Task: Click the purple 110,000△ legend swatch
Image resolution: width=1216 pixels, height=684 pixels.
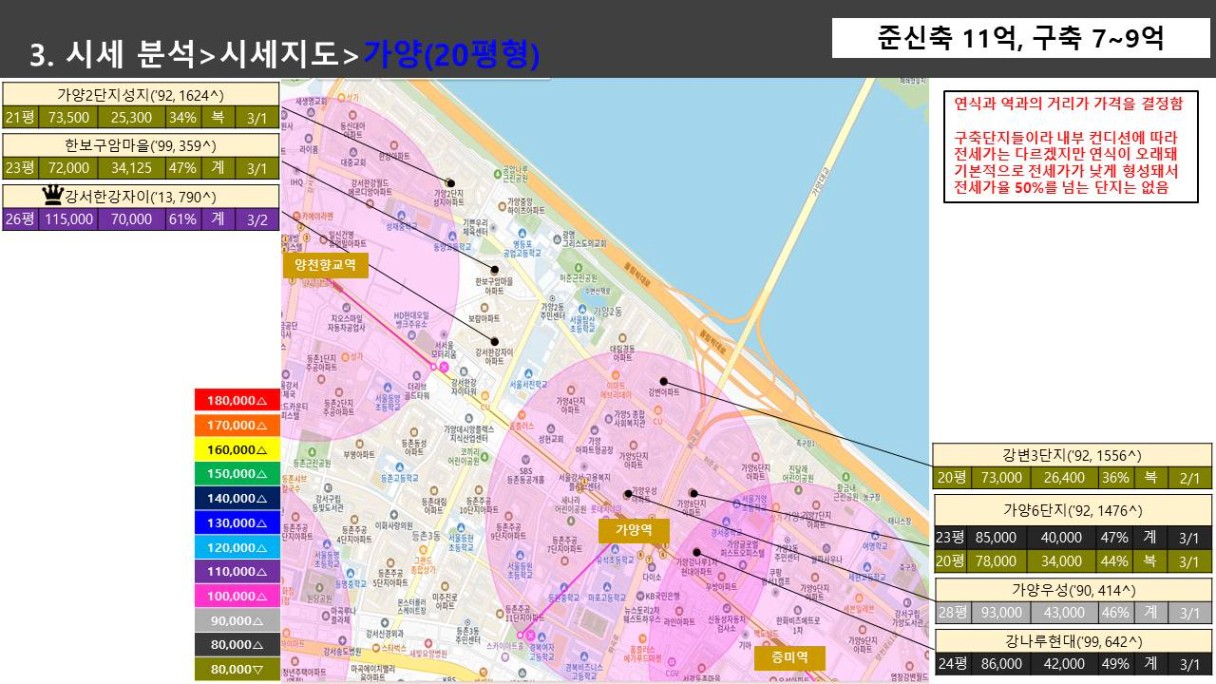Action: 238,571
